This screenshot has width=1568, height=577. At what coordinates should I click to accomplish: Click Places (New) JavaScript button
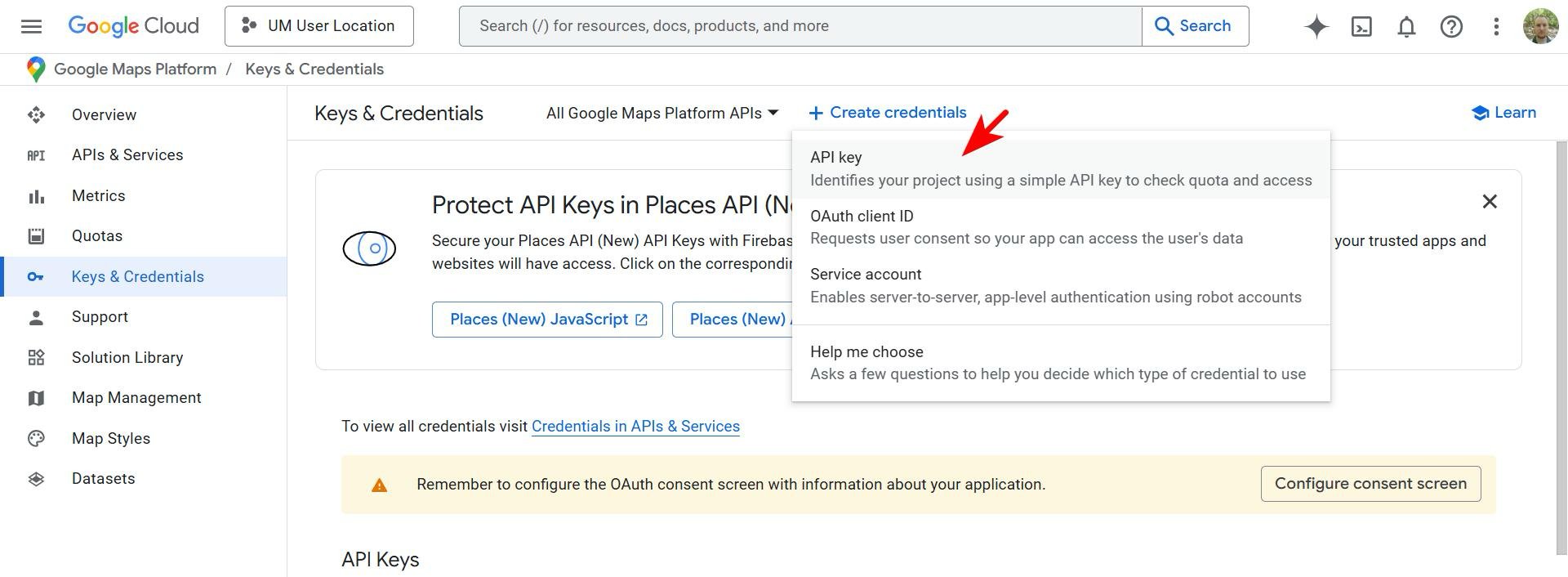tap(547, 320)
